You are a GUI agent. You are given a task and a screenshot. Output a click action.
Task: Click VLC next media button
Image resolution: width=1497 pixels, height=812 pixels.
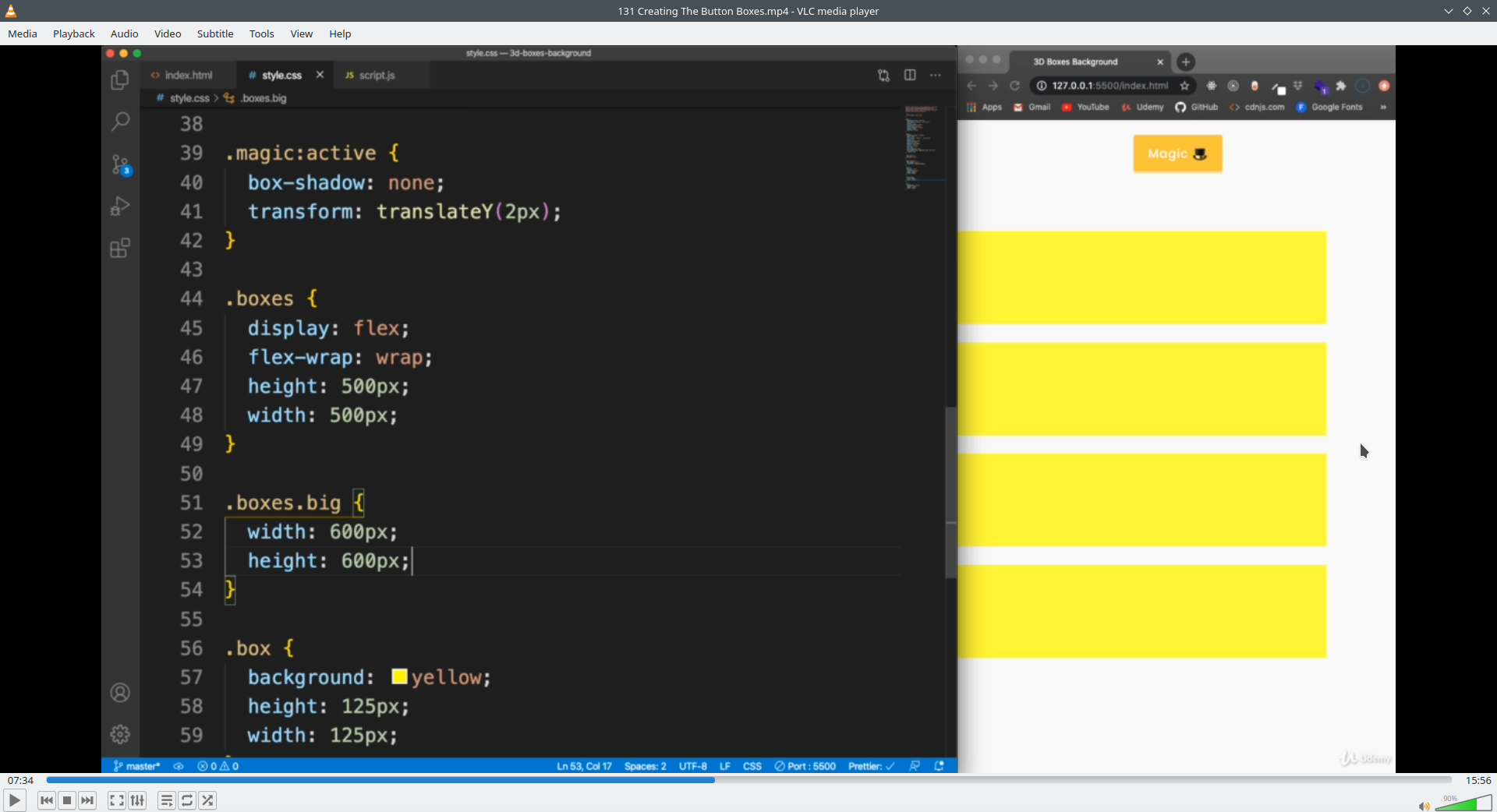[x=87, y=800]
